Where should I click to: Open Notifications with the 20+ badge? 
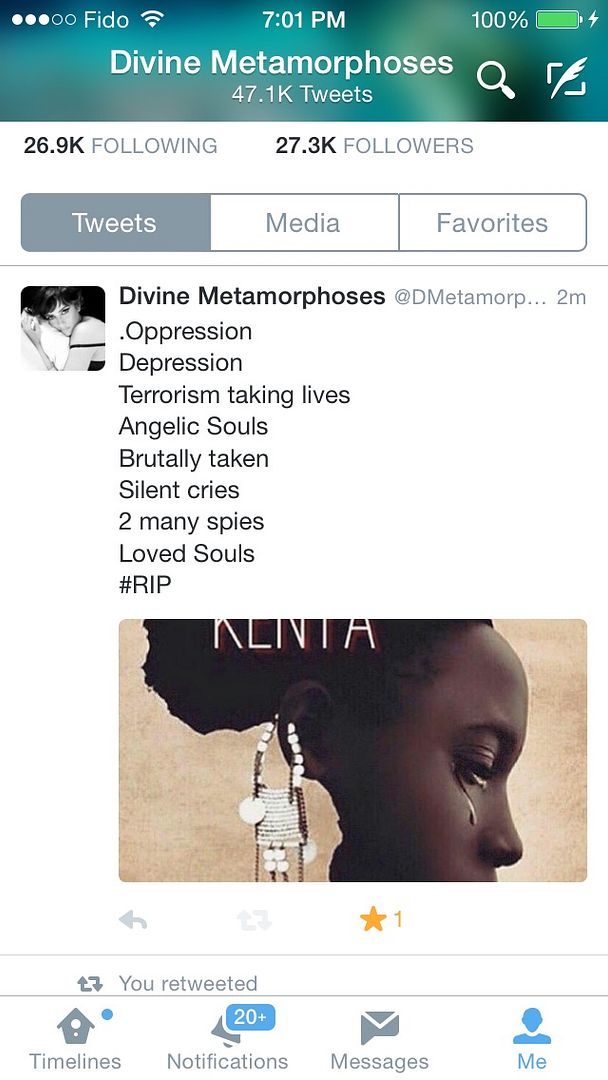tap(228, 1039)
